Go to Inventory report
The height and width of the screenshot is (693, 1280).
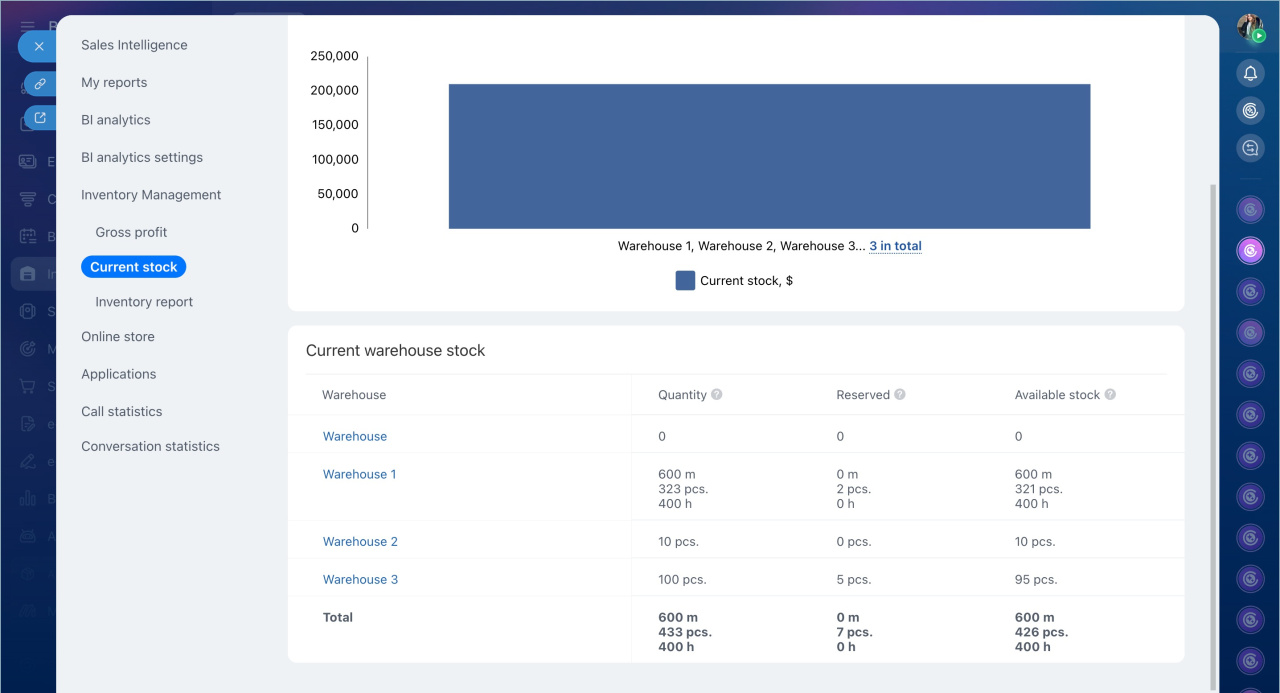(144, 302)
